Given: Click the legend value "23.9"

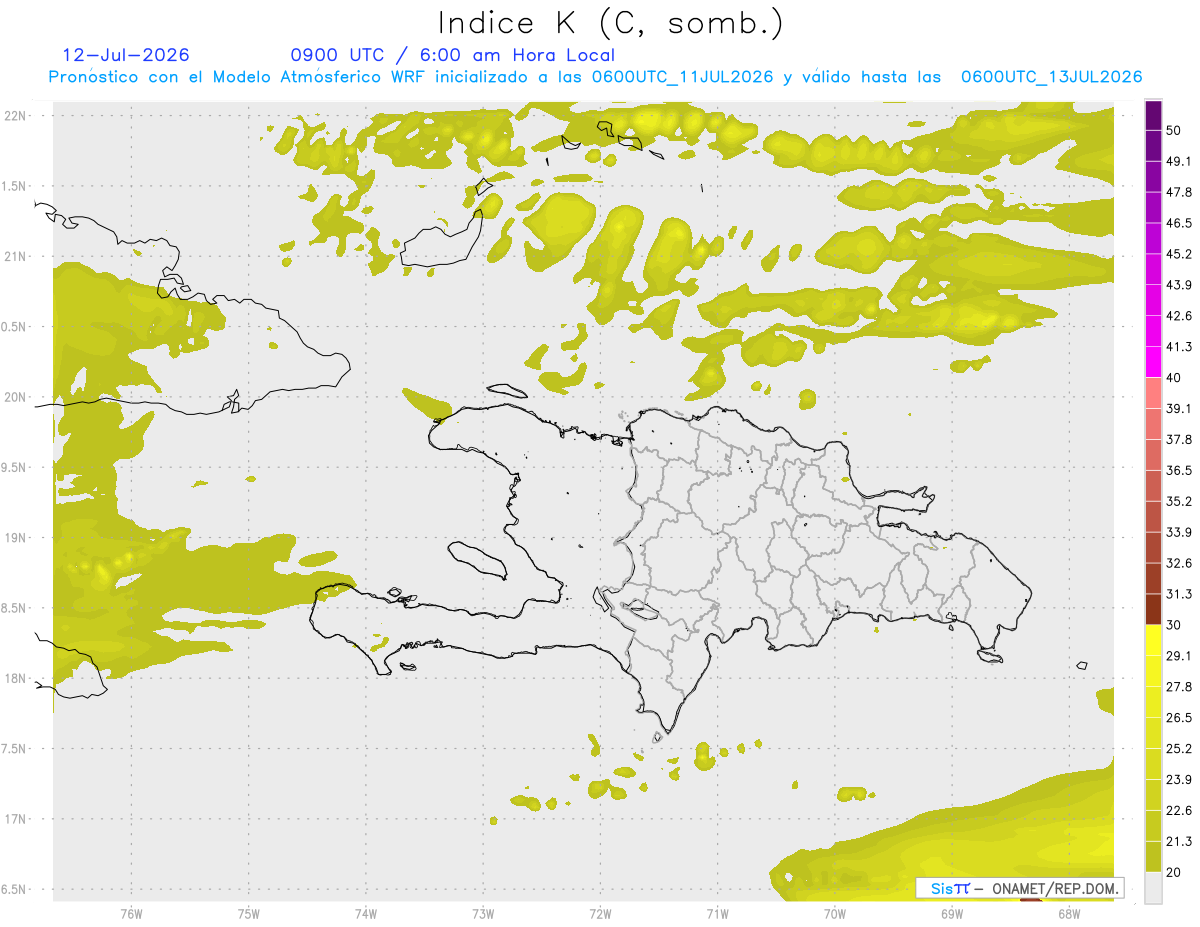Looking at the screenshot, I should pyautogui.click(x=1179, y=780).
